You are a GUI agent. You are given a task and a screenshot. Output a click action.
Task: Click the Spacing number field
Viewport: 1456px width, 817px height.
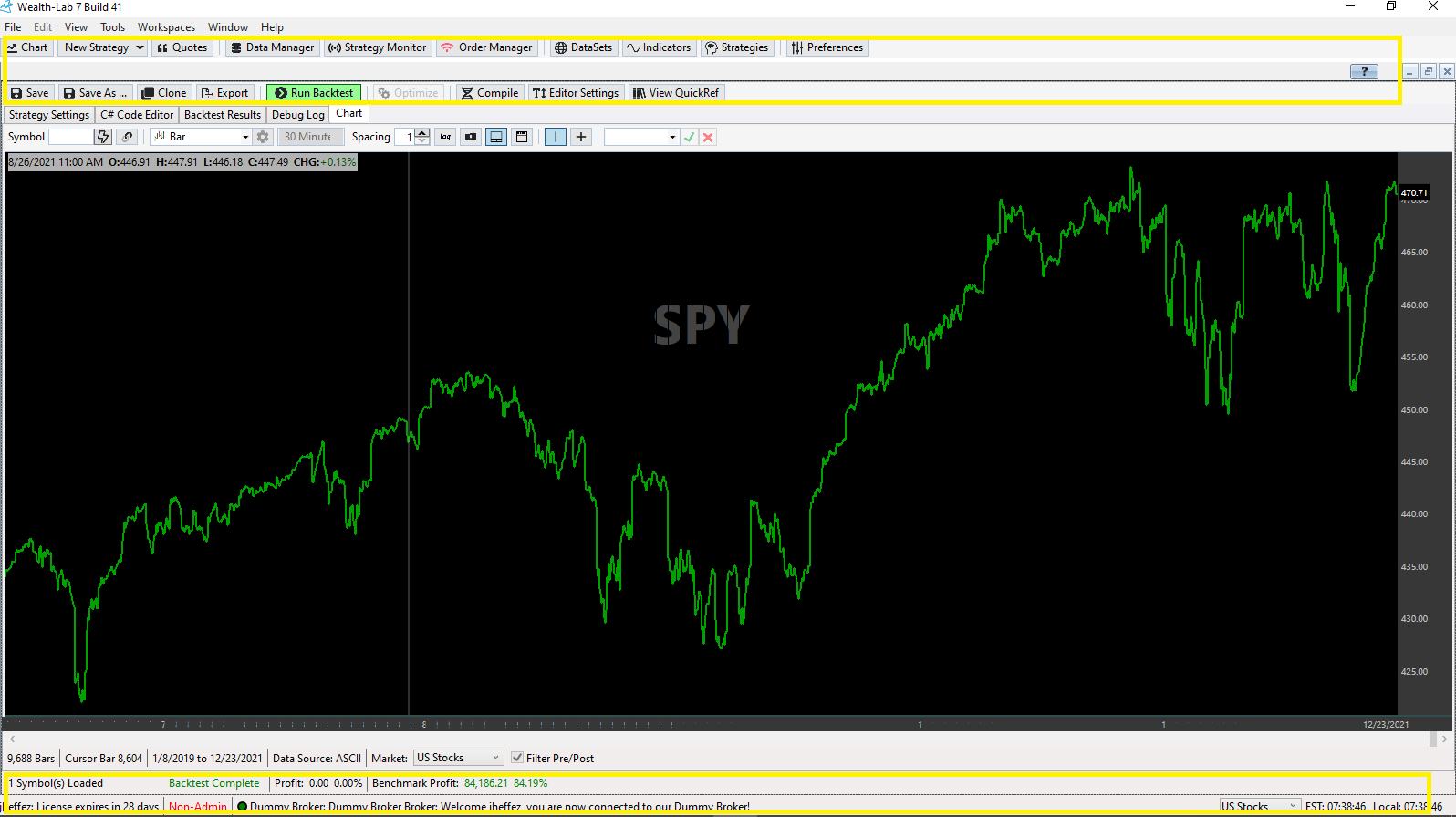(405, 137)
